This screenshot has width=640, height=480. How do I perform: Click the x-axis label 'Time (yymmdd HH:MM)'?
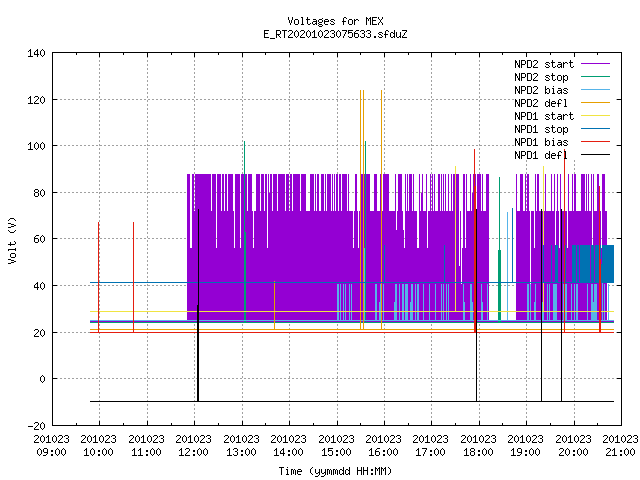tap(335, 471)
